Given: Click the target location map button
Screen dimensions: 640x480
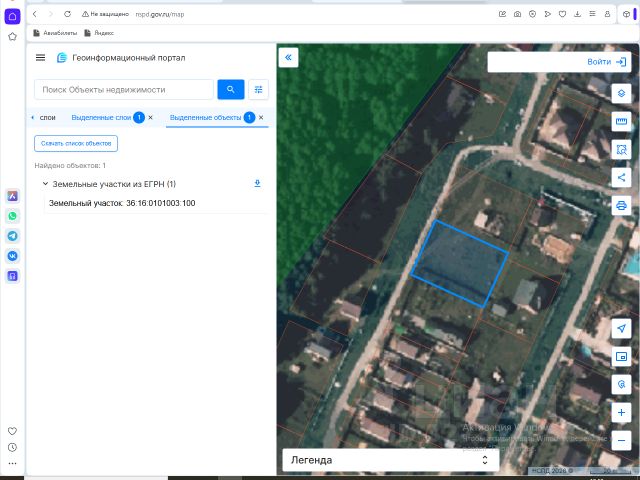Looking at the screenshot, I should point(621,384).
